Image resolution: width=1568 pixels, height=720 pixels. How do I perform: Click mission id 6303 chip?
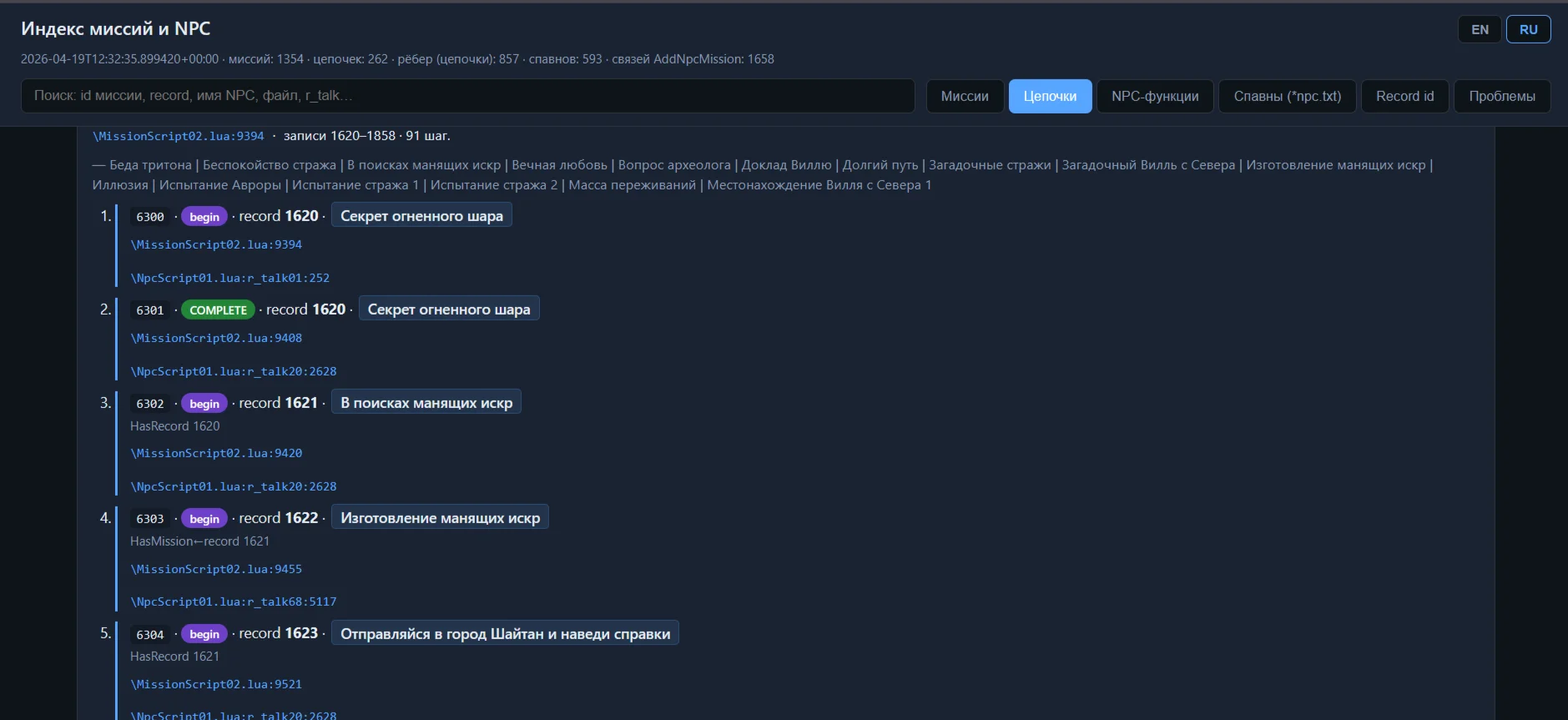tap(150, 519)
